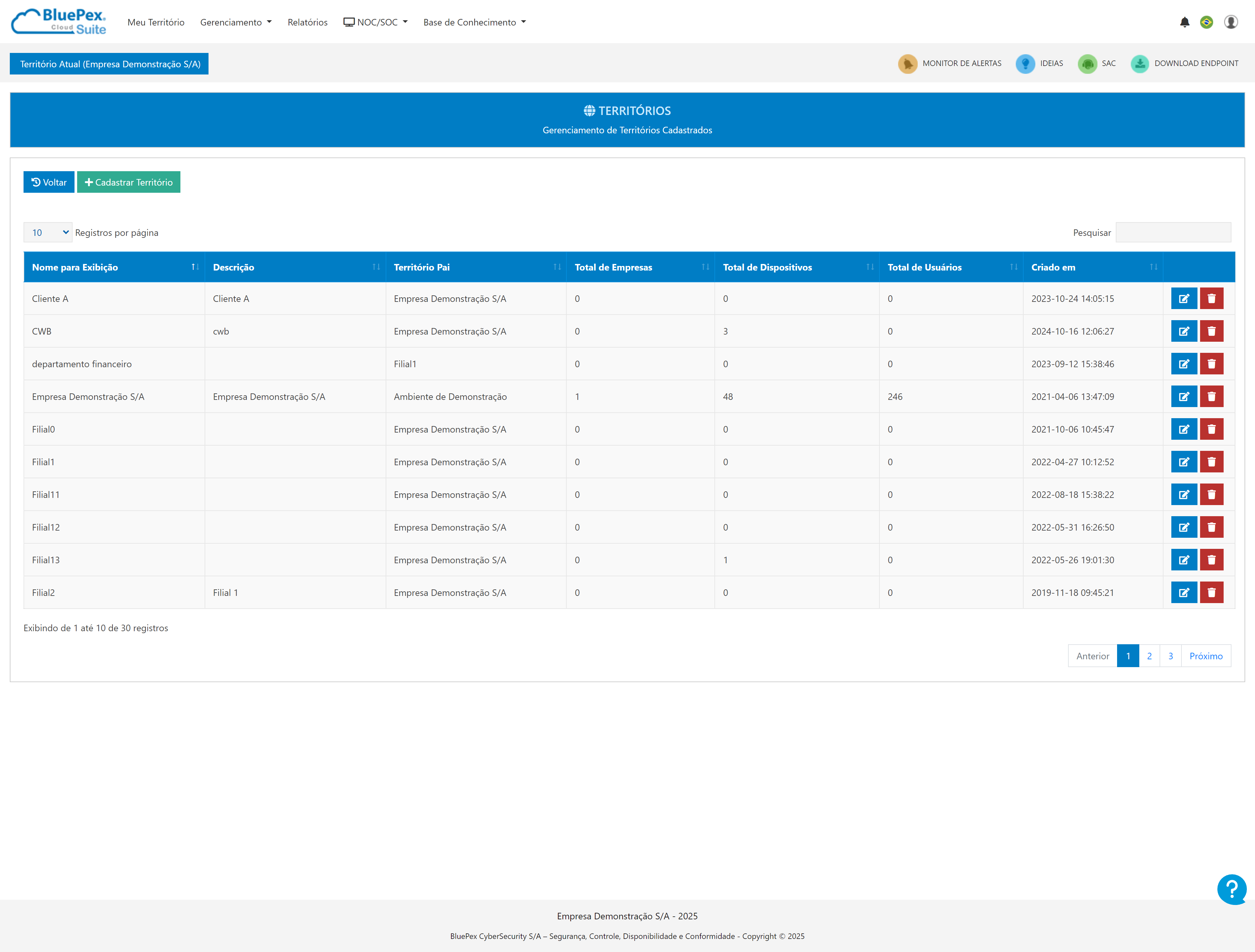Delete the Filial11 territory
This screenshot has height=952, width=1255.
coord(1211,494)
